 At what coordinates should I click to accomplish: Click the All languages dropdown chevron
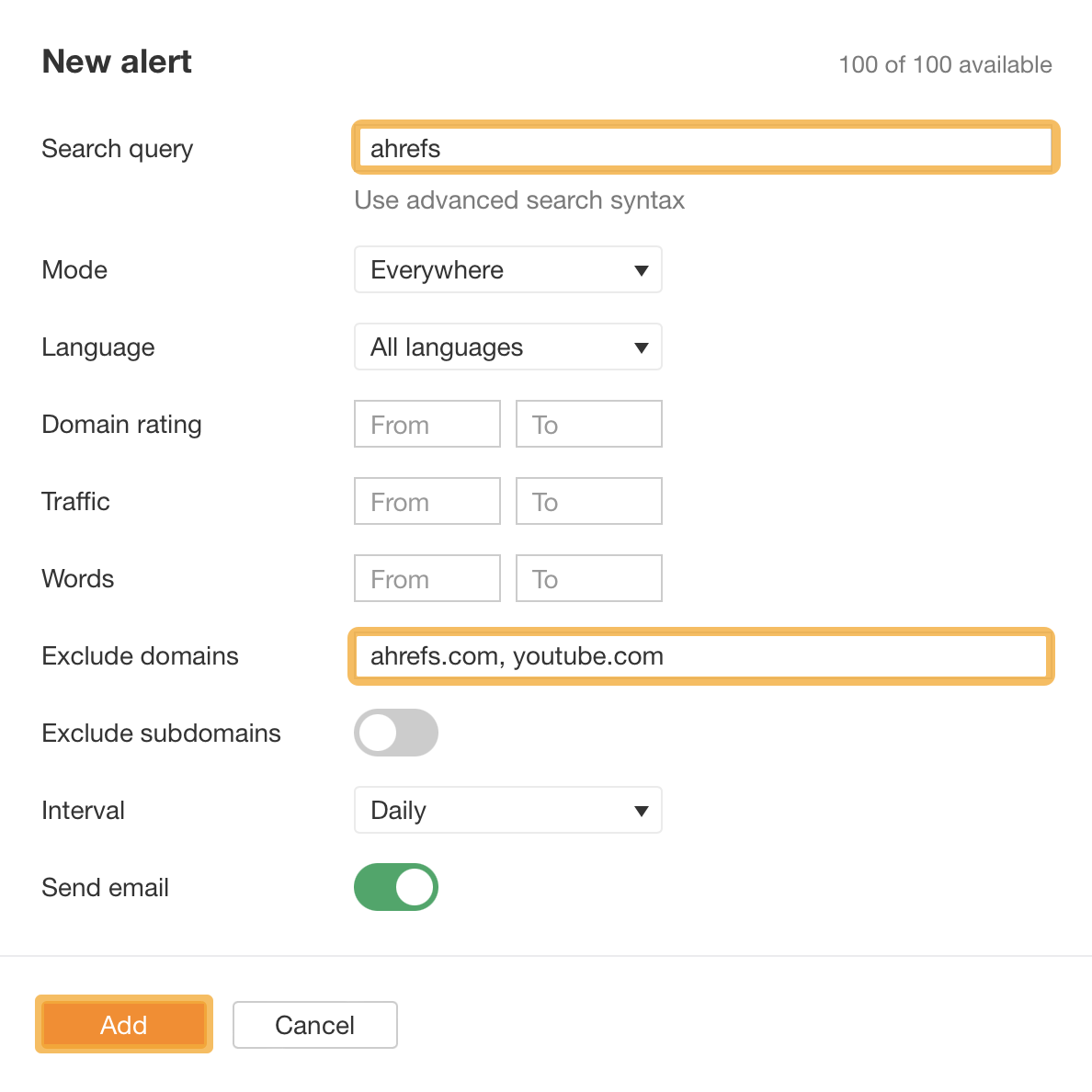click(x=642, y=347)
